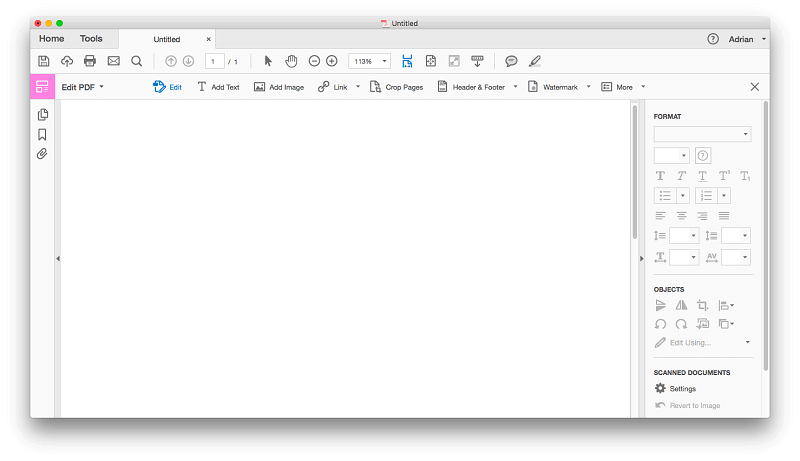Open scanned documents Settings

[x=676, y=389]
